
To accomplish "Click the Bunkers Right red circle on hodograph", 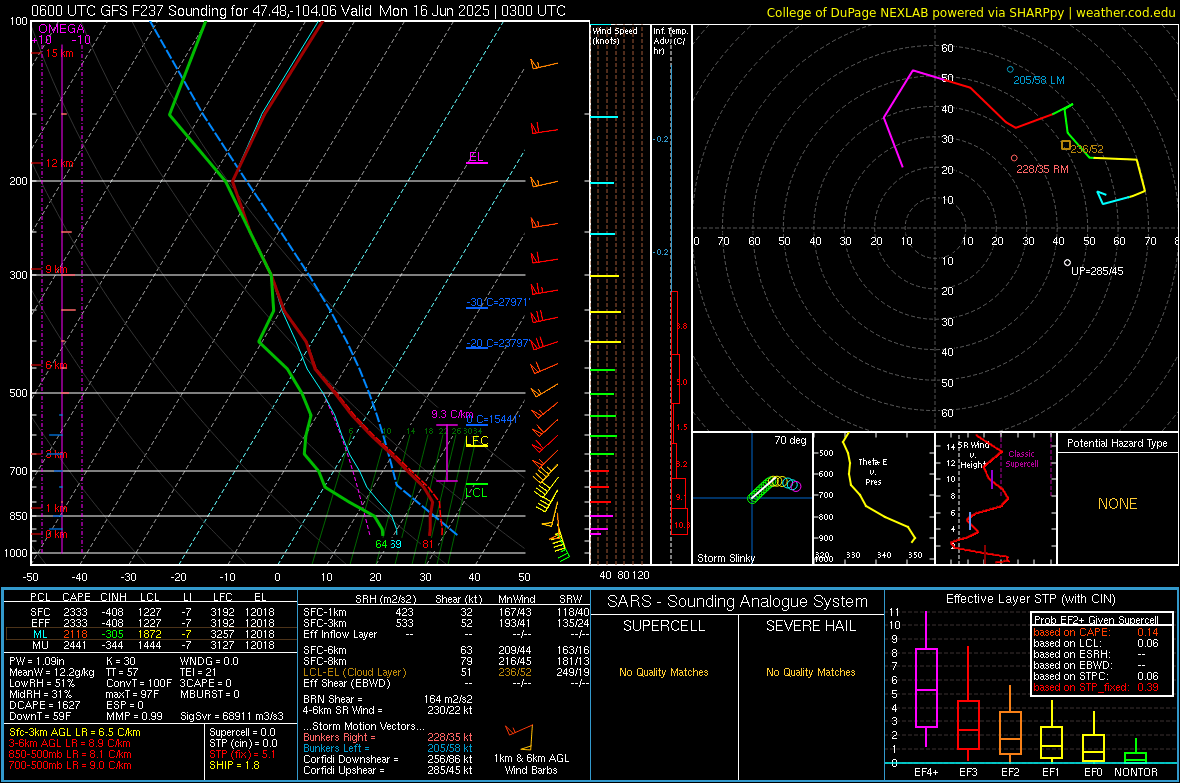I will [x=1014, y=158].
